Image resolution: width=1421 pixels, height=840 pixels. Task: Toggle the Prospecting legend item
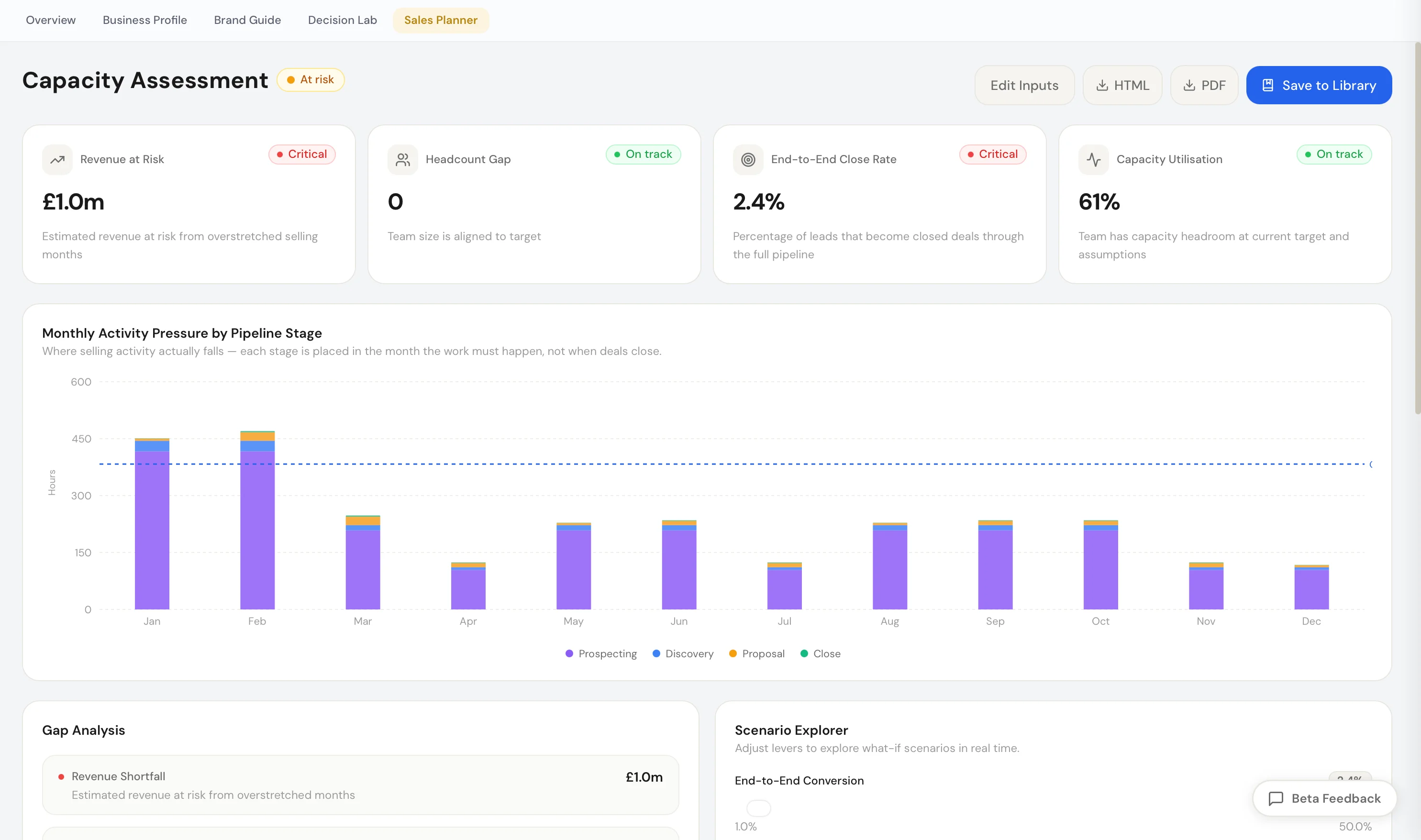click(x=601, y=654)
